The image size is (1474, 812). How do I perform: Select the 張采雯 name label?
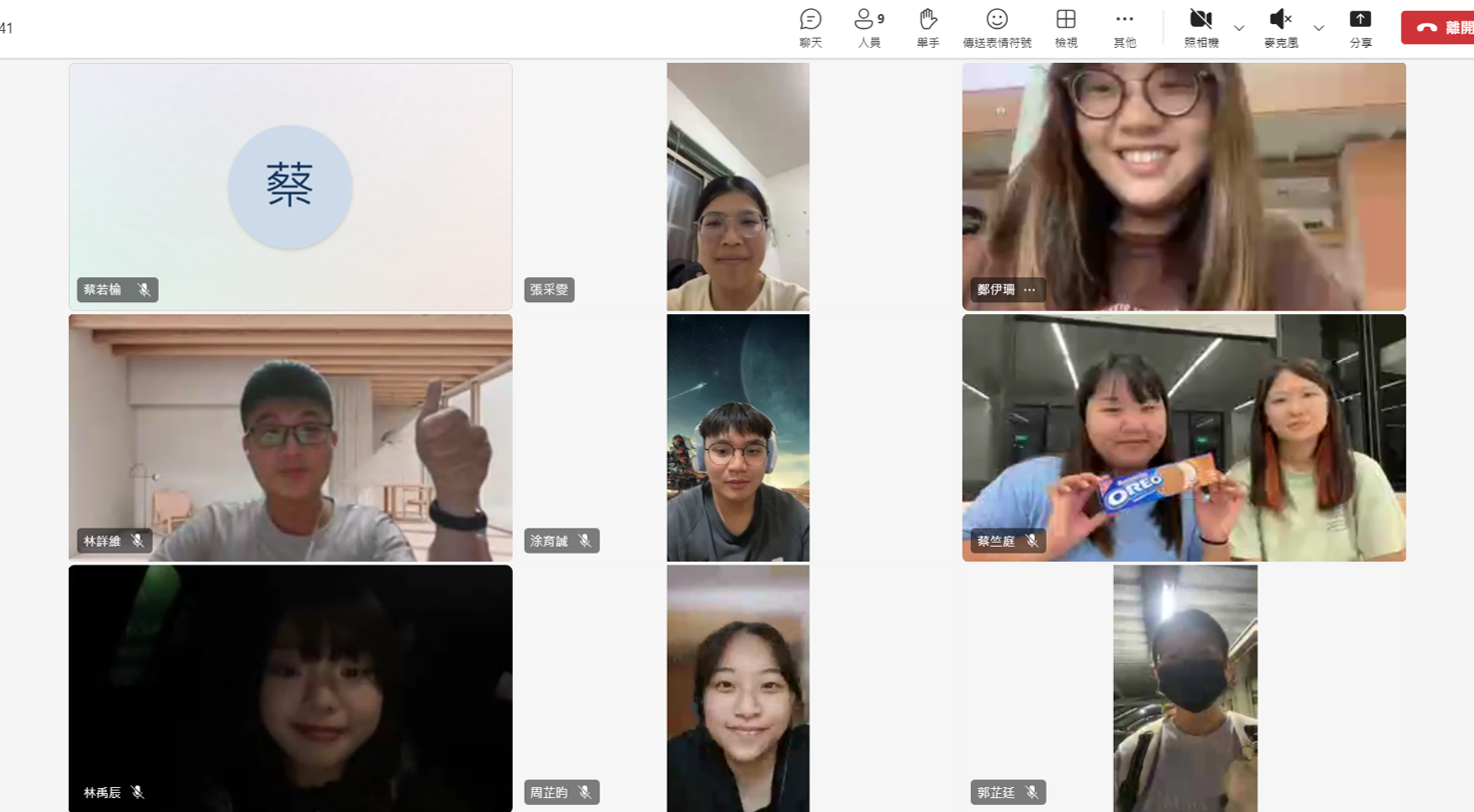[x=549, y=290]
